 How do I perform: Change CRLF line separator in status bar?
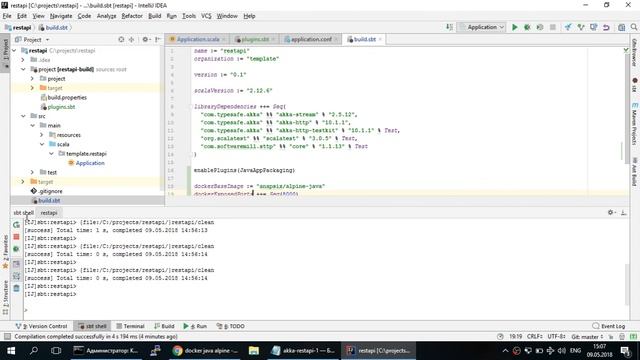coord(535,337)
